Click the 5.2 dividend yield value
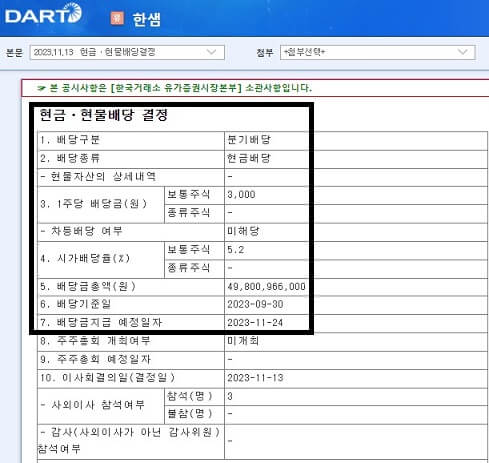Viewport: 489px width, 463px height. click(236, 250)
